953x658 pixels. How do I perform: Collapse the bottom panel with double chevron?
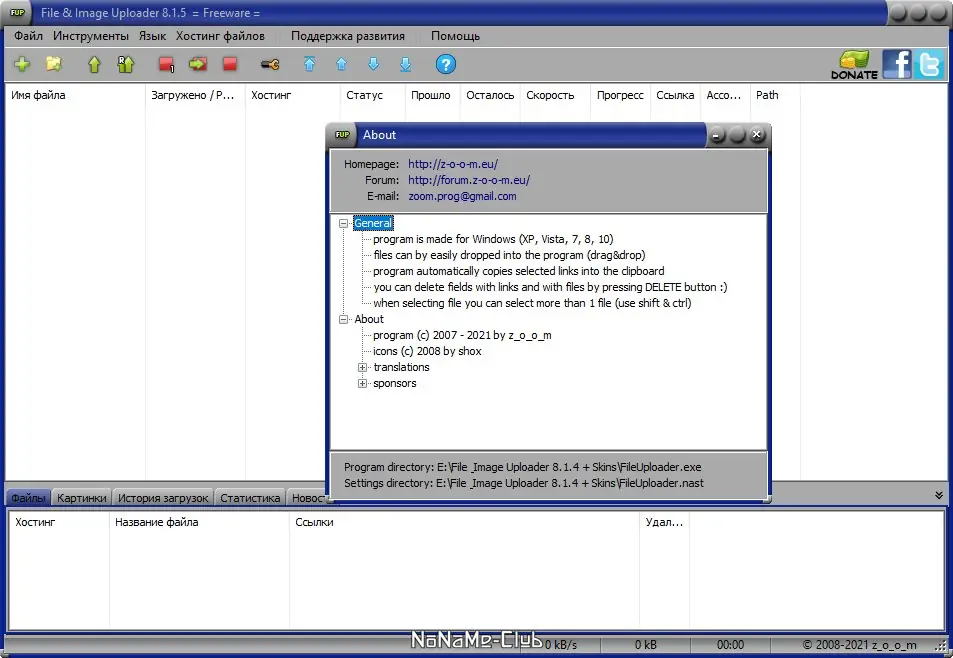pyautogui.click(x=939, y=496)
